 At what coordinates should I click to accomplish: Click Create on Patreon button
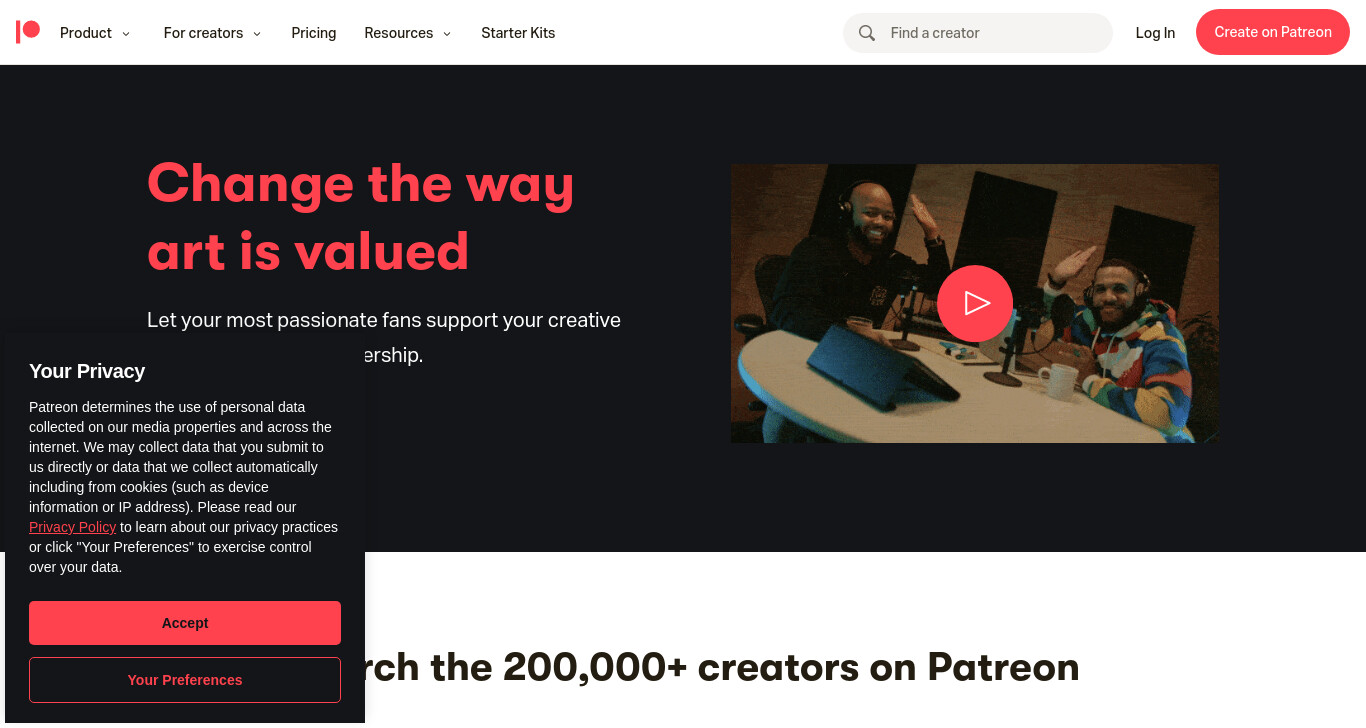(x=1273, y=32)
